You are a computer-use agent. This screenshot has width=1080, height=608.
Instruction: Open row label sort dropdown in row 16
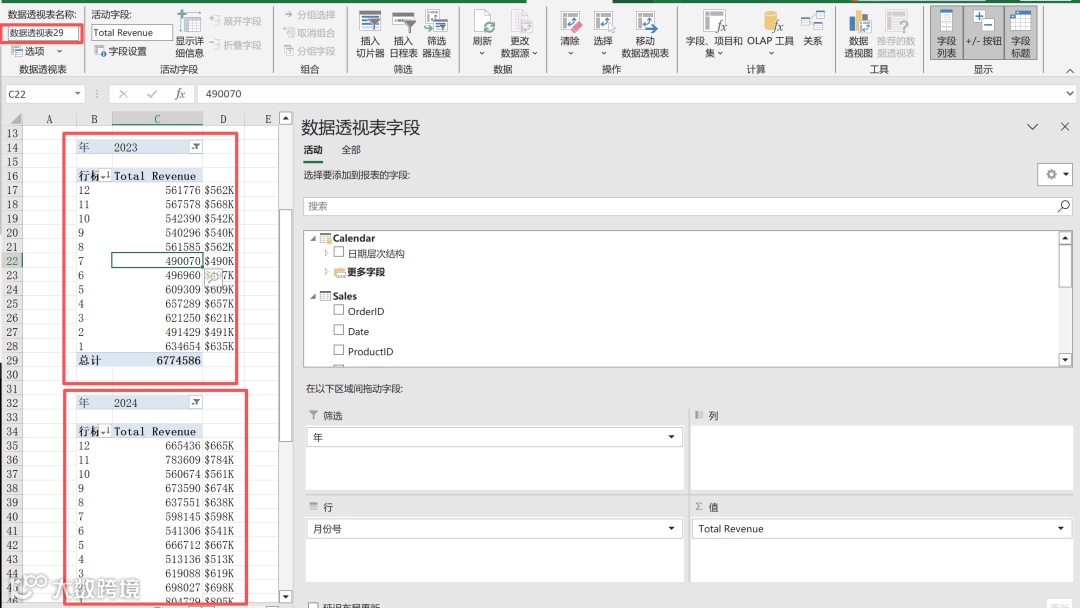(x=105, y=176)
